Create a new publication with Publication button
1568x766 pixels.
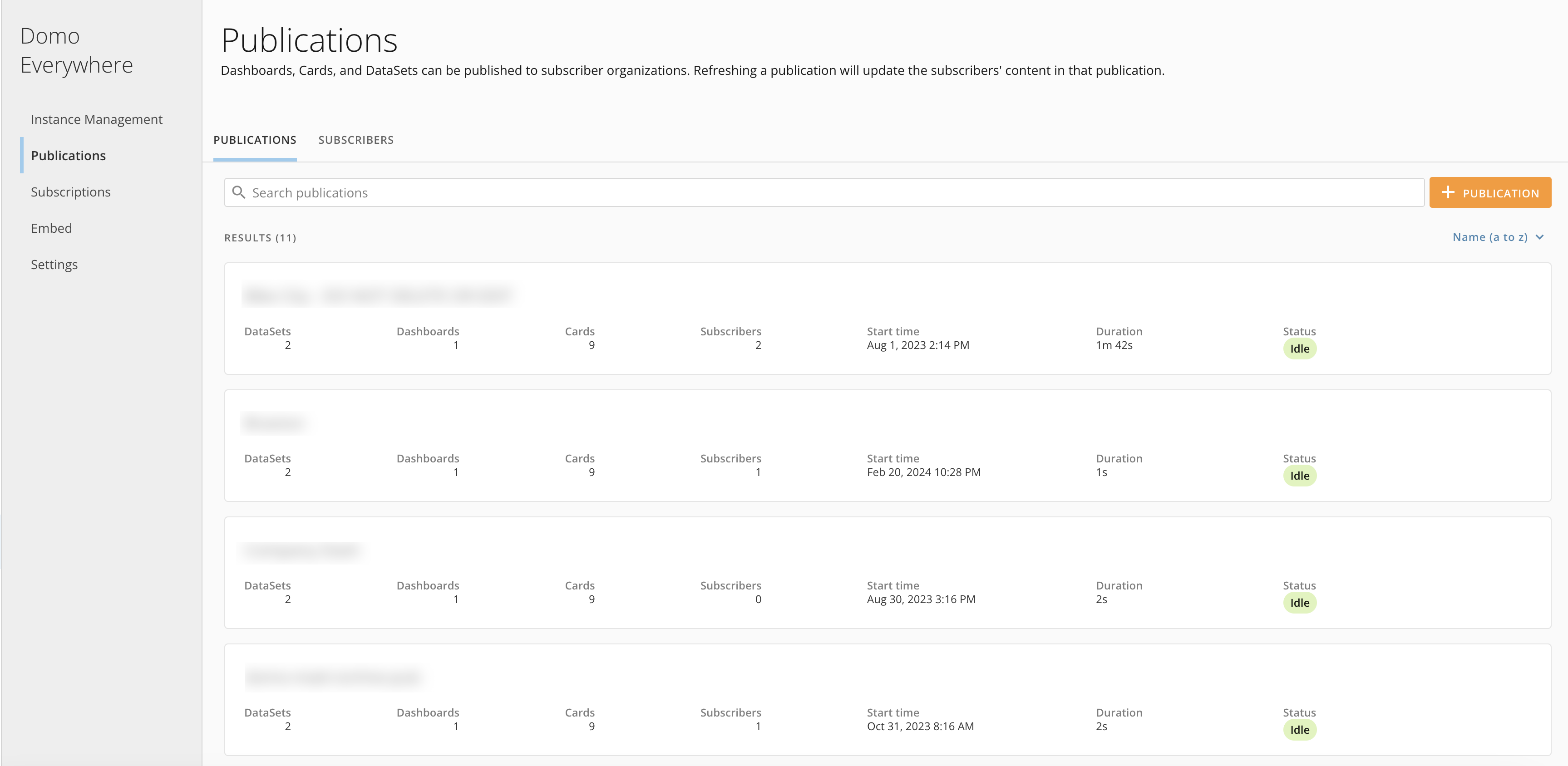tap(1489, 192)
